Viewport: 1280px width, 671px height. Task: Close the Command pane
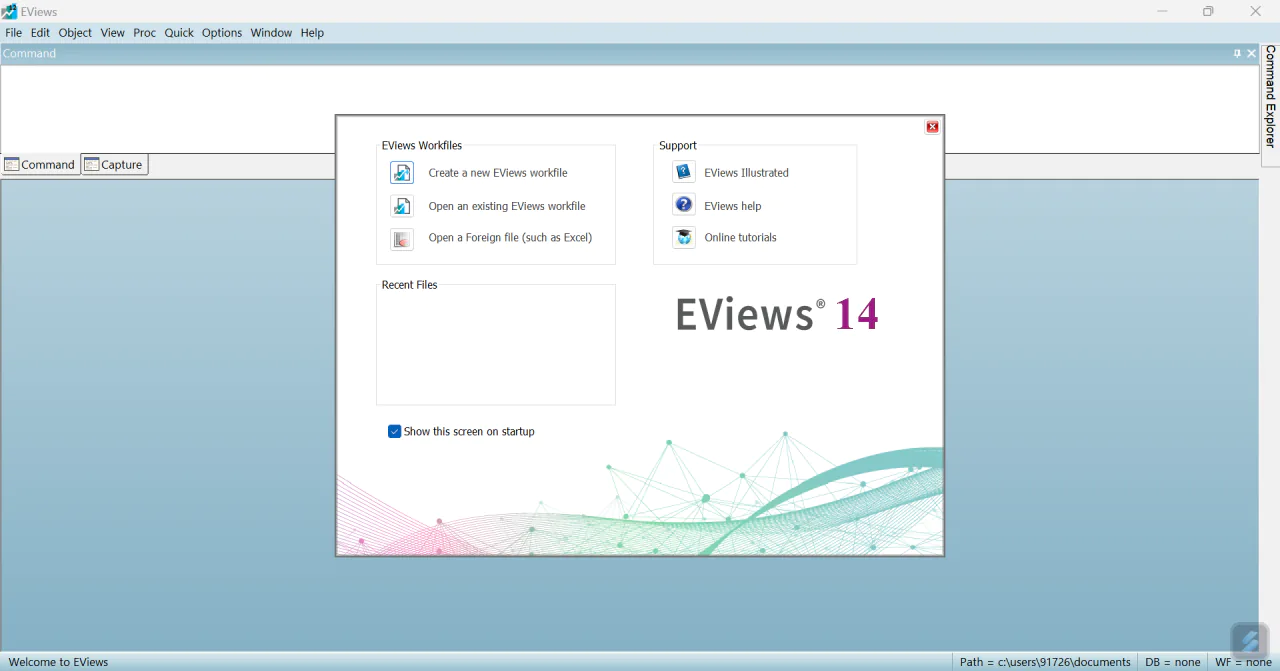[1251, 54]
